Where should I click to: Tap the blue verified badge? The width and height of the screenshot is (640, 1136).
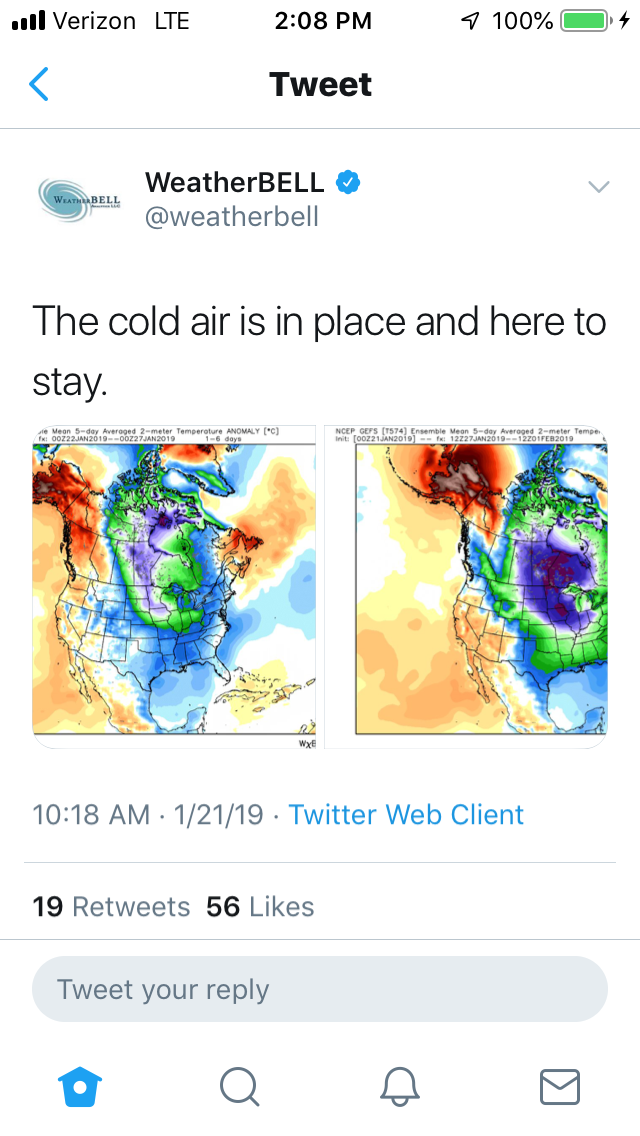pyautogui.click(x=349, y=182)
